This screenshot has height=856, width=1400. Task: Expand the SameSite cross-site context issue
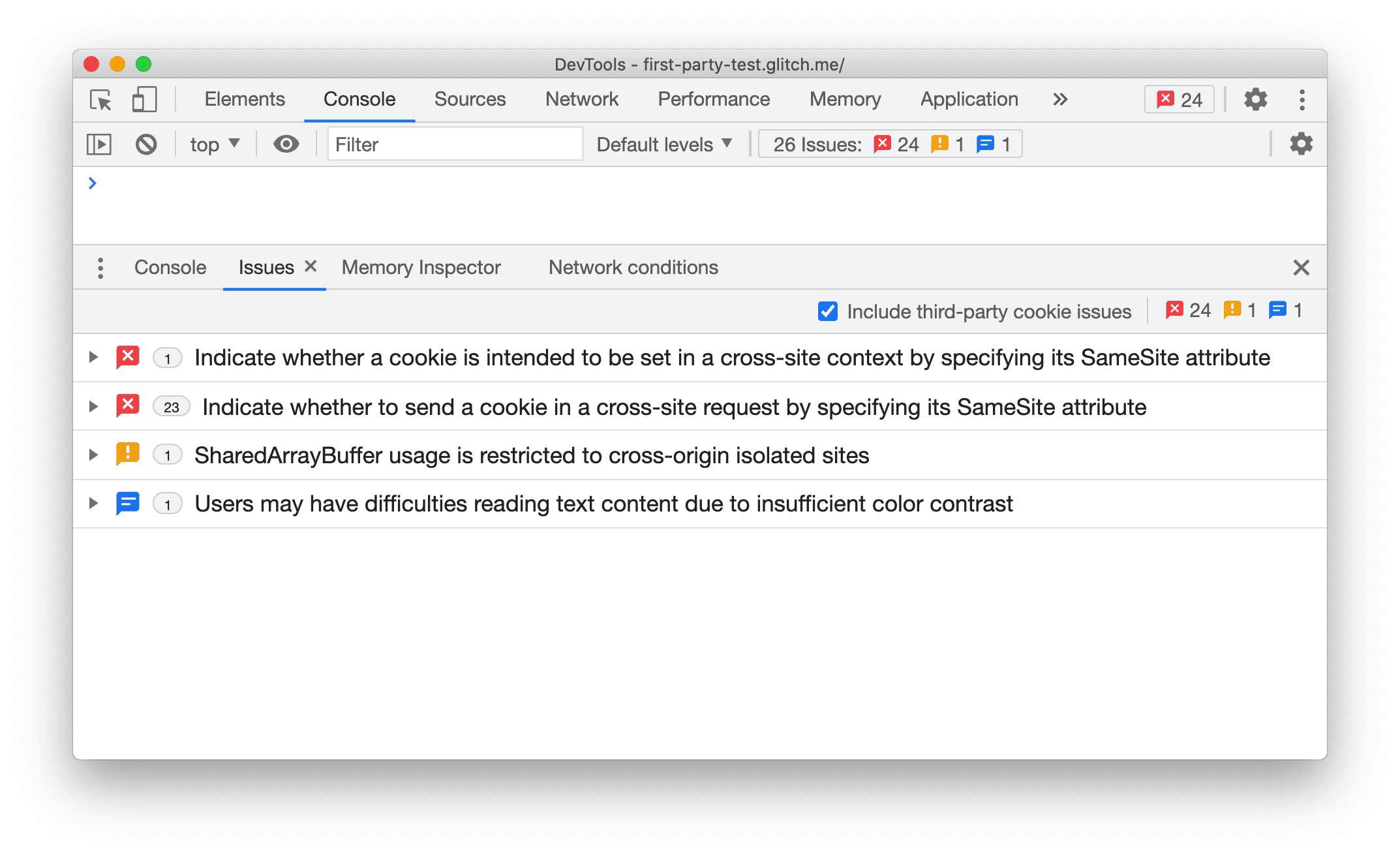point(93,358)
